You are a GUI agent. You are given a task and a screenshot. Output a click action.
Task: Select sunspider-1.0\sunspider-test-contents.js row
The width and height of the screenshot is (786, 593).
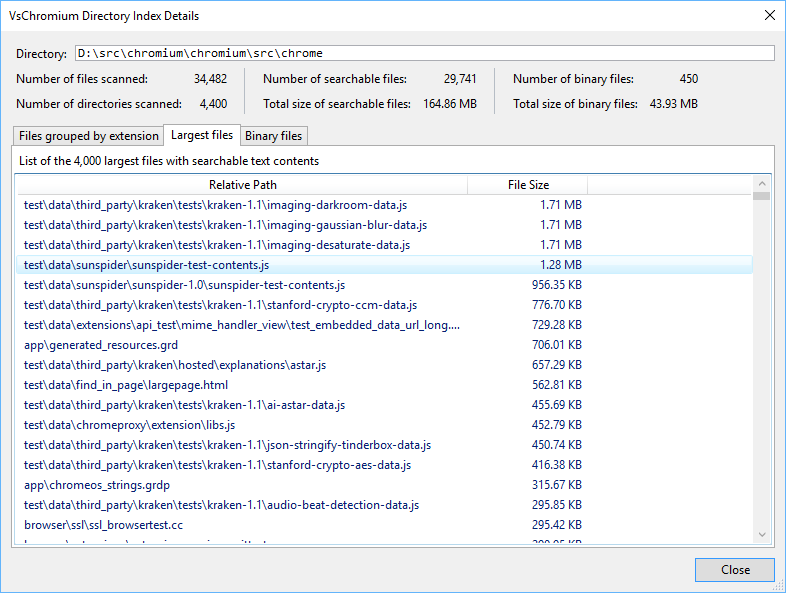pyautogui.click(x=385, y=285)
